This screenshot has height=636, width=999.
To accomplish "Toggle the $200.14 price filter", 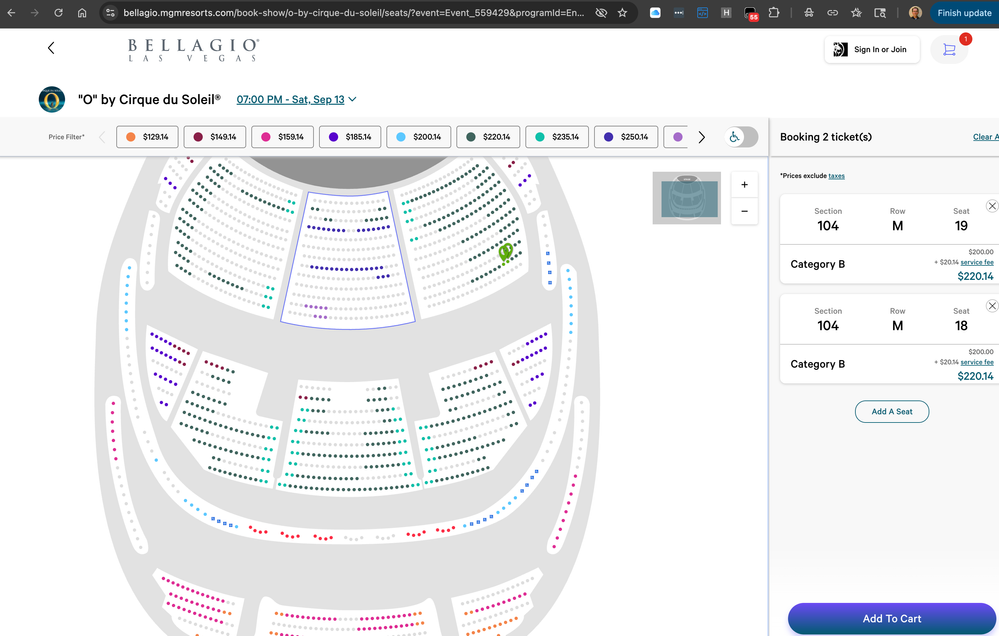I will tap(418, 137).
